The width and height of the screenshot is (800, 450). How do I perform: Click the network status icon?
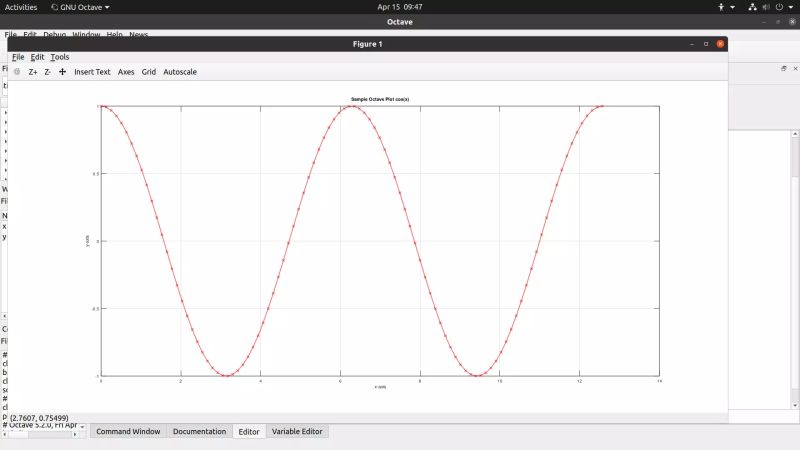[753, 7]
